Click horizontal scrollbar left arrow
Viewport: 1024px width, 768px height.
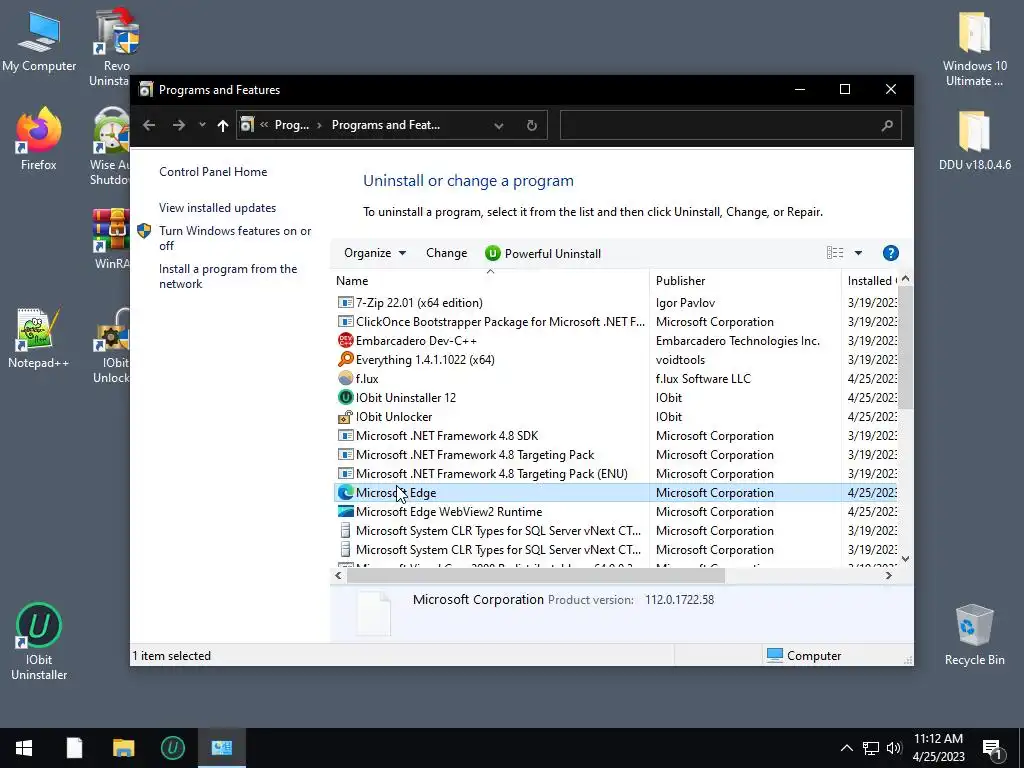(x=338, y=575)
